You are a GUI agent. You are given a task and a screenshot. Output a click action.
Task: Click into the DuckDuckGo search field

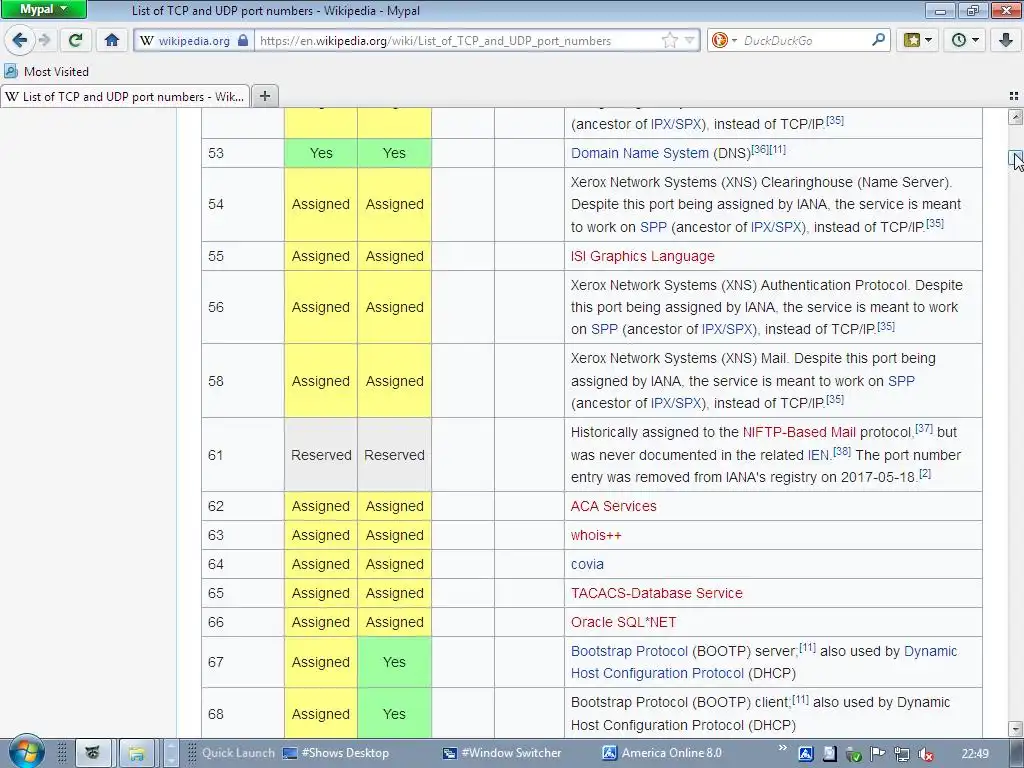click(805, 40)
